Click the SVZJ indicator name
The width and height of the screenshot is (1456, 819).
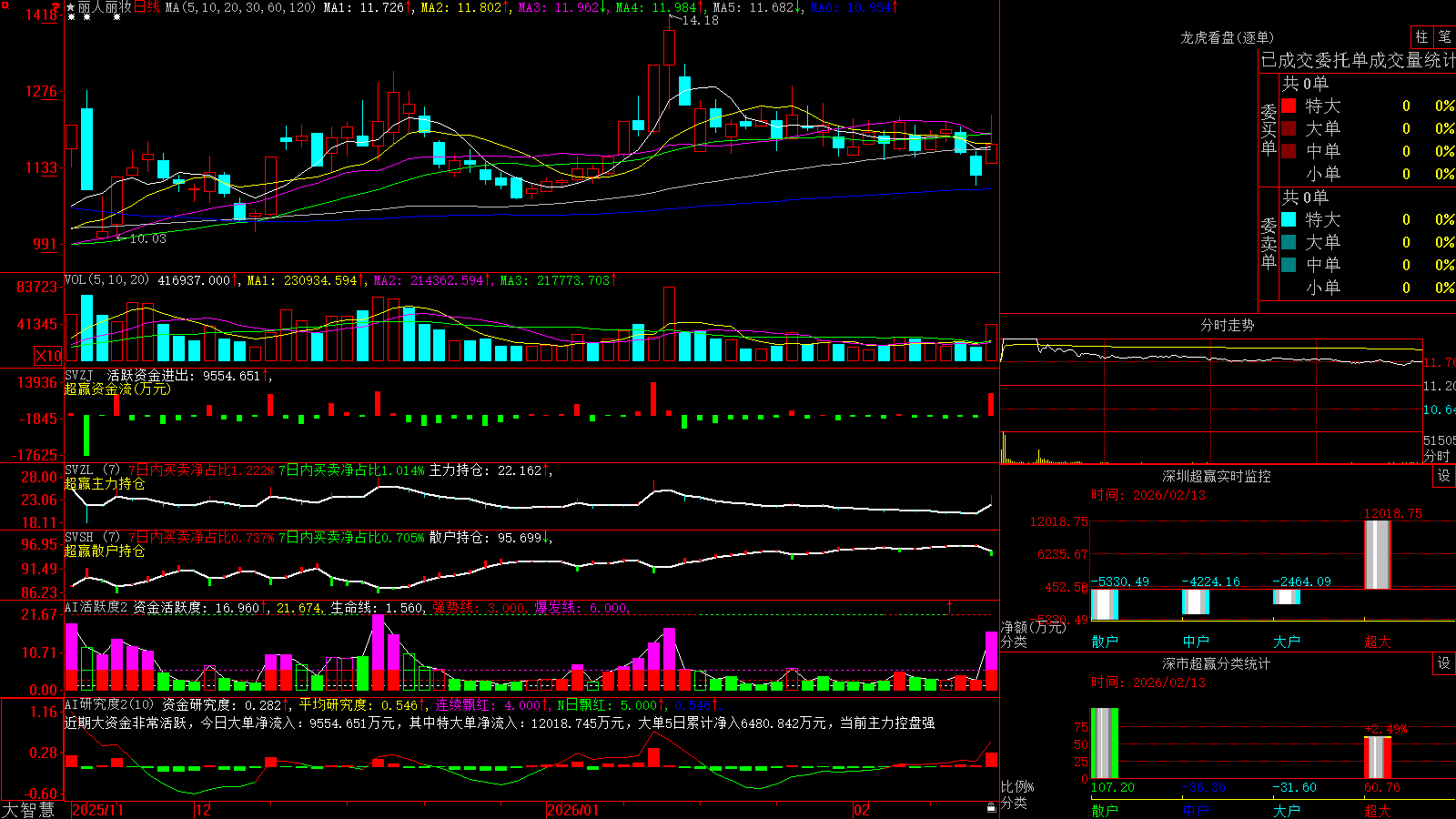coord(79,375)
